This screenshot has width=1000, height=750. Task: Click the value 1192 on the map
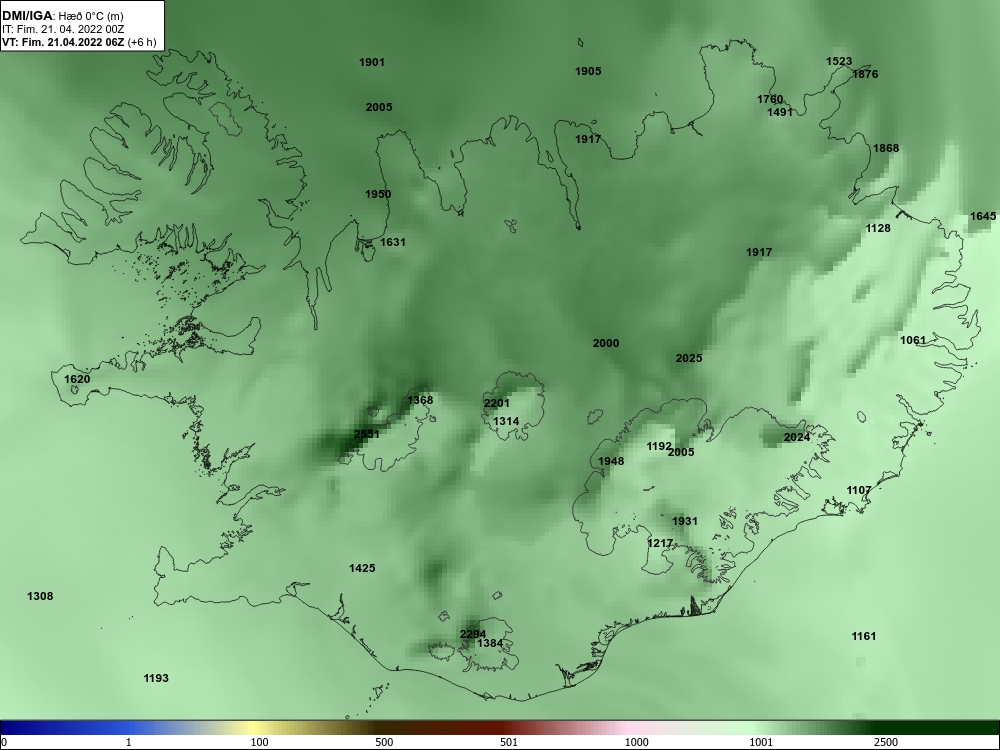[x=658, y=446]
